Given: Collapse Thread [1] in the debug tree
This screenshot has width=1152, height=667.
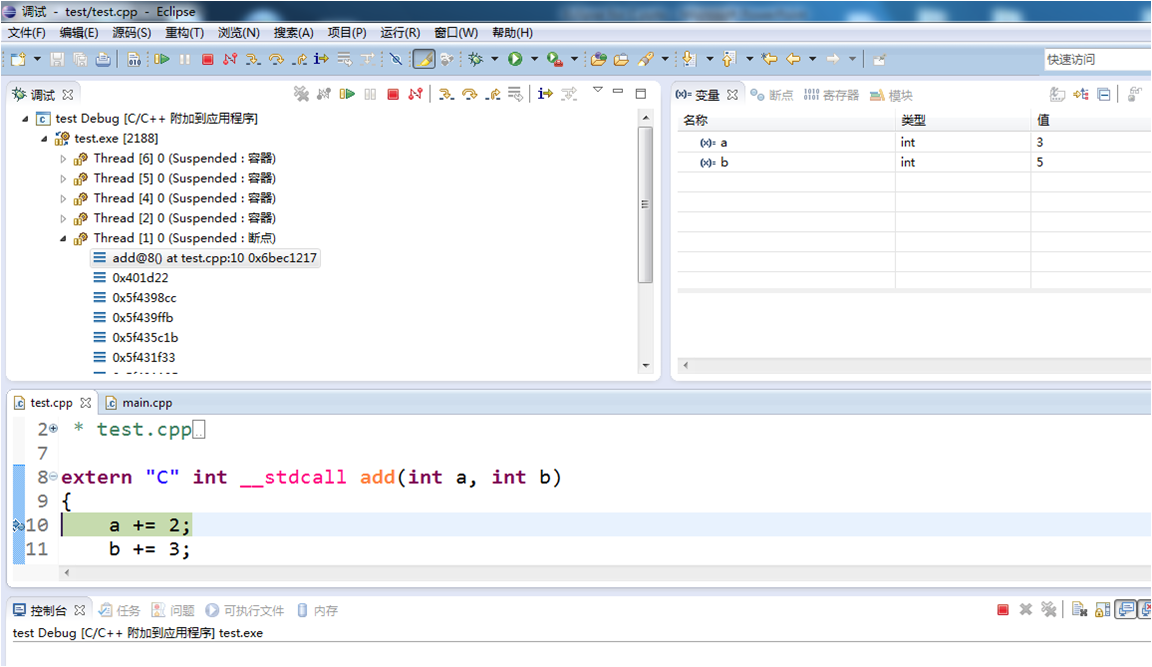Looking at the screenshot, I should 64,238.
